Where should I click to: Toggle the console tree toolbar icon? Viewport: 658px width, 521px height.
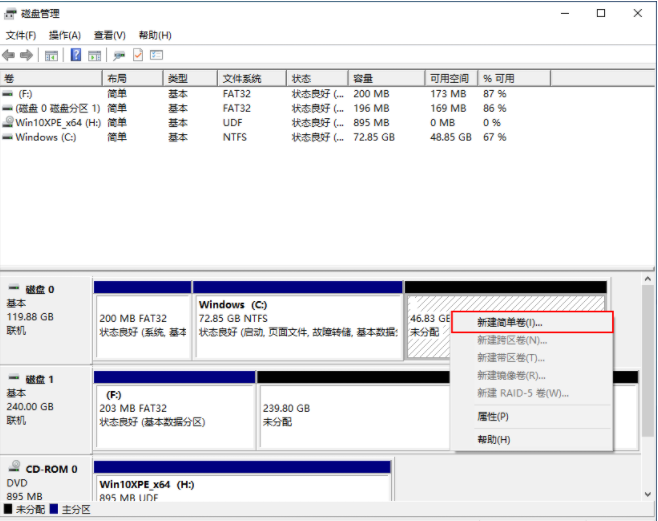click(51, 55)
